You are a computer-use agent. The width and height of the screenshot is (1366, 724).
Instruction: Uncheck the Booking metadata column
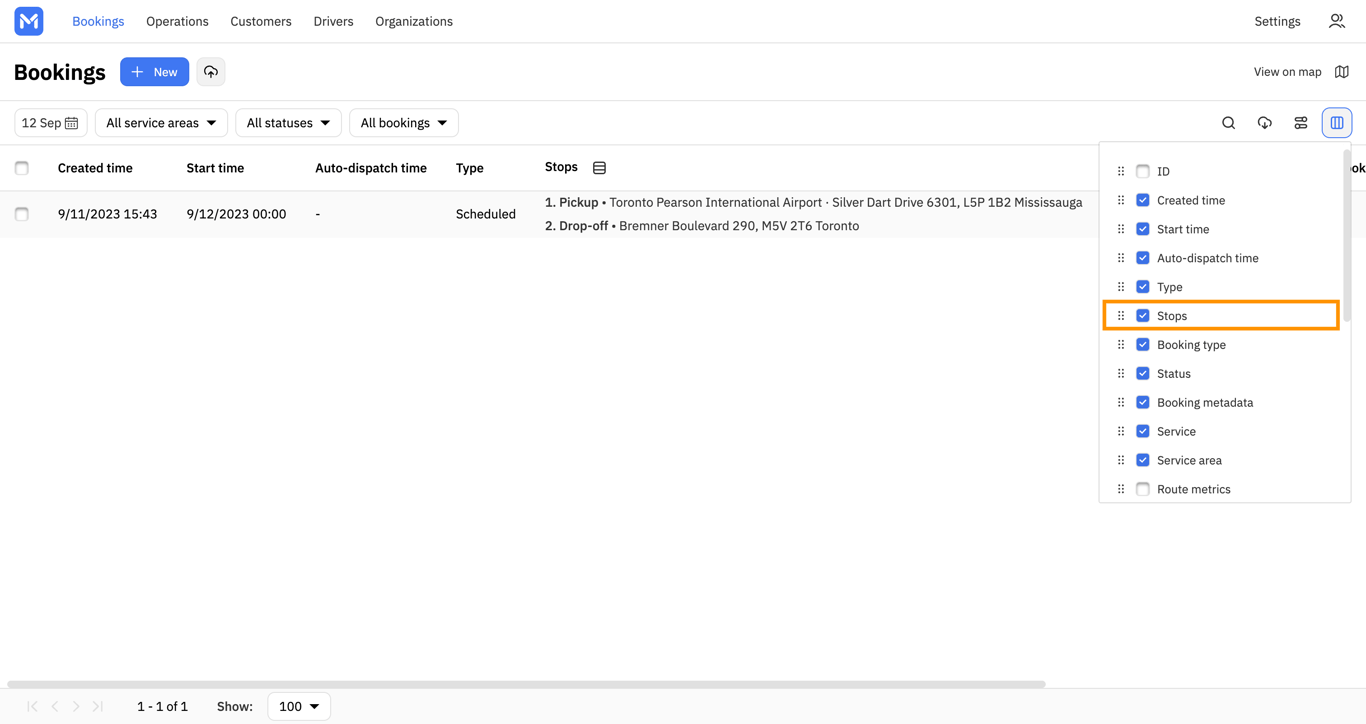[x=1143, y=403]
